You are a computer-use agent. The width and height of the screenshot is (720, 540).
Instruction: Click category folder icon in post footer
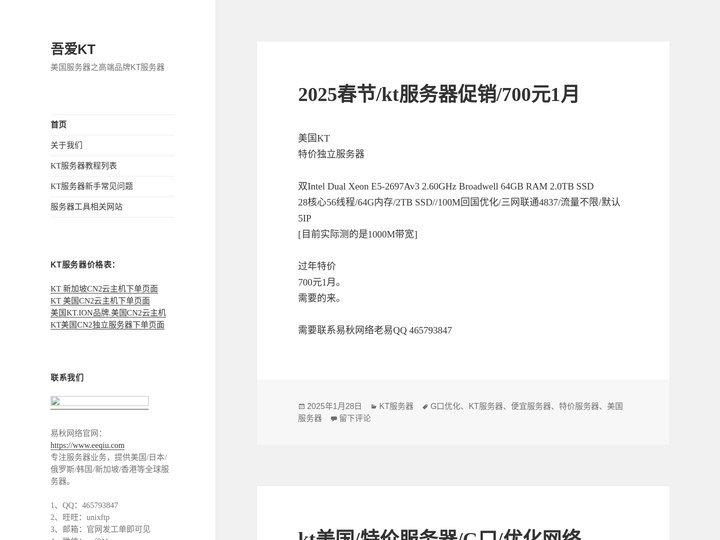pos(374,406)
